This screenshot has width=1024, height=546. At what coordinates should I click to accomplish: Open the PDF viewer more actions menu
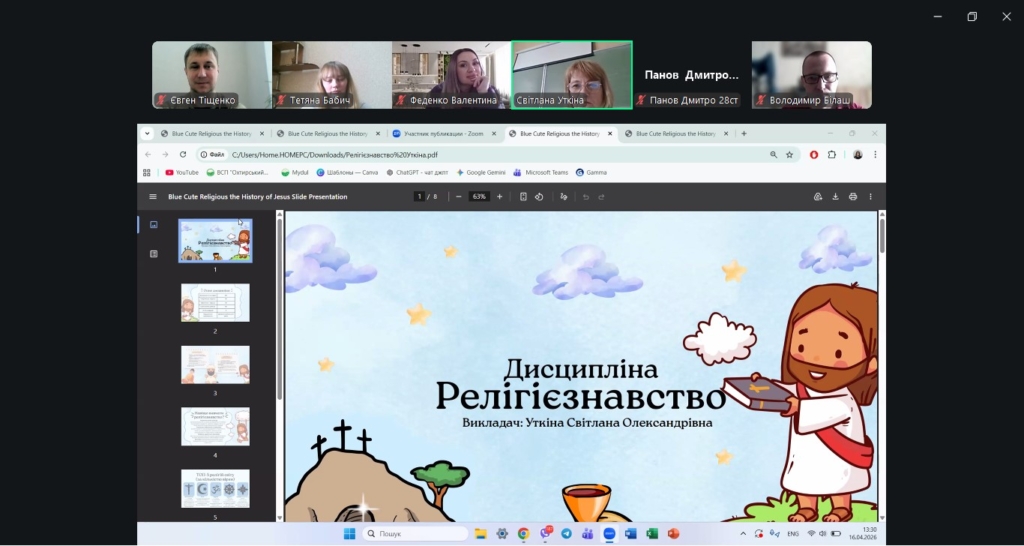871,197
